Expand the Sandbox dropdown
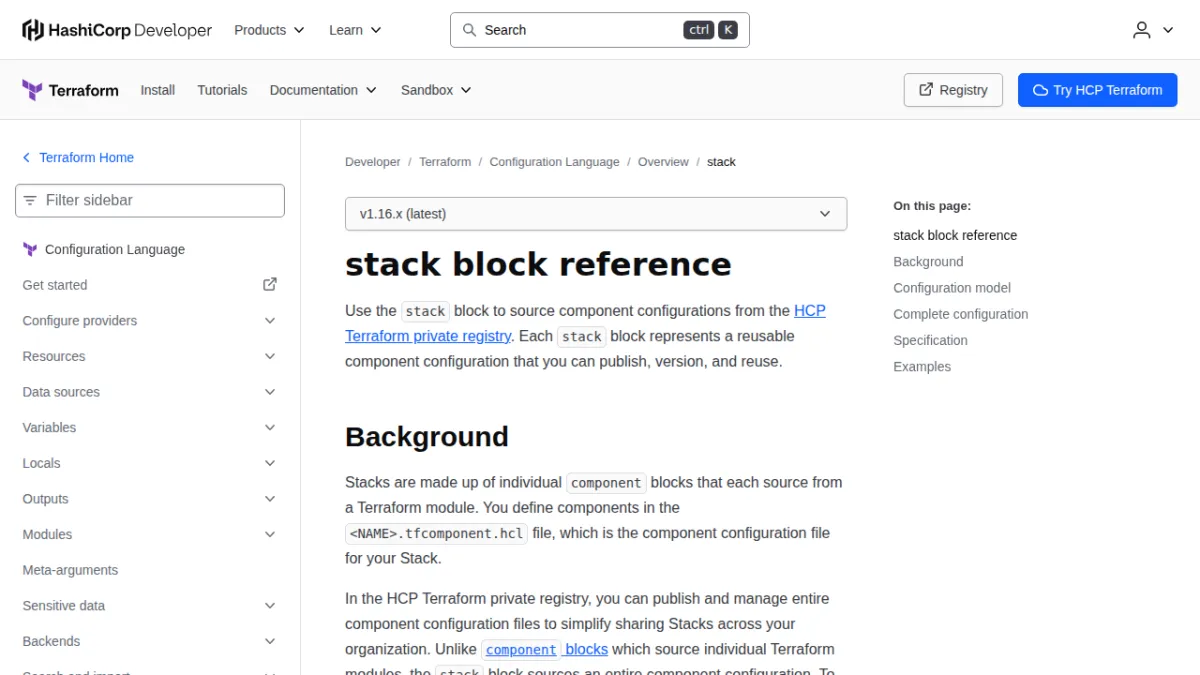Image resolution: width=1200 pixels, height=675 pixels. 436,90
